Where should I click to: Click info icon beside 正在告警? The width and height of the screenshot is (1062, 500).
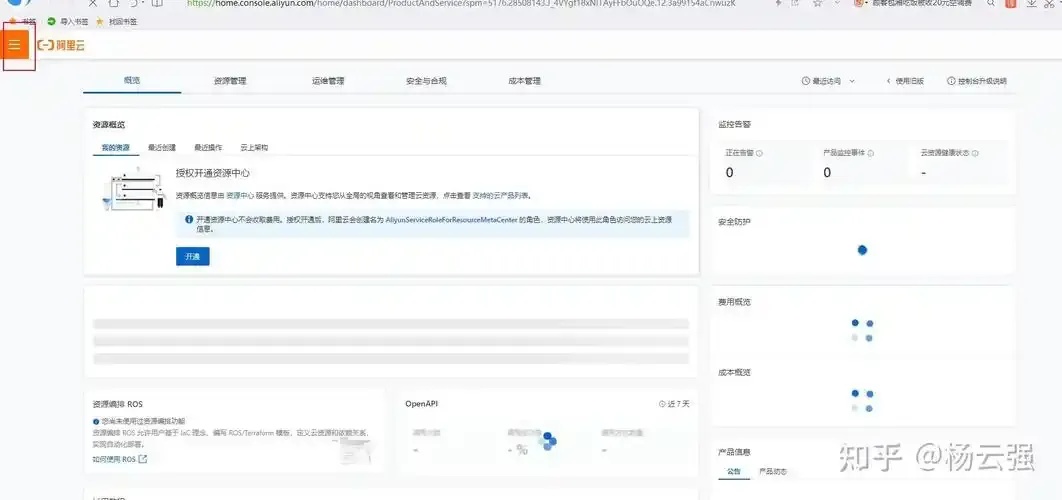(x=759, y=154)
